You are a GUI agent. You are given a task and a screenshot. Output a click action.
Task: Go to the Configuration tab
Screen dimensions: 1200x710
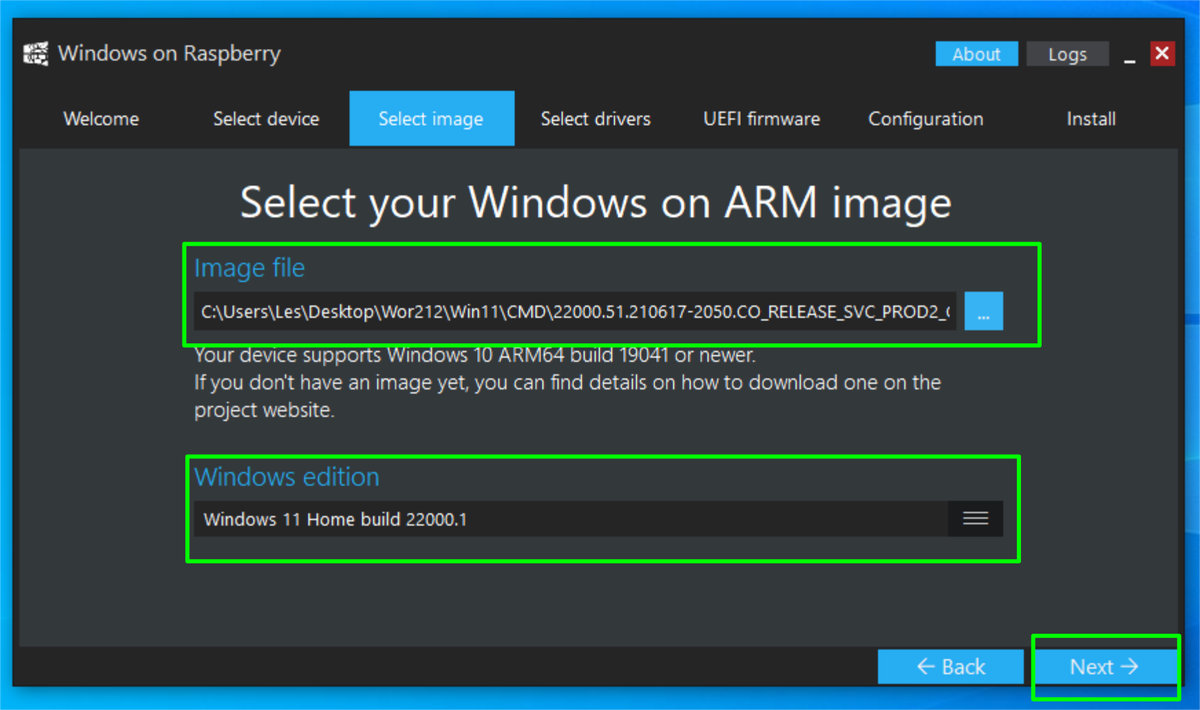coord(925,118)
